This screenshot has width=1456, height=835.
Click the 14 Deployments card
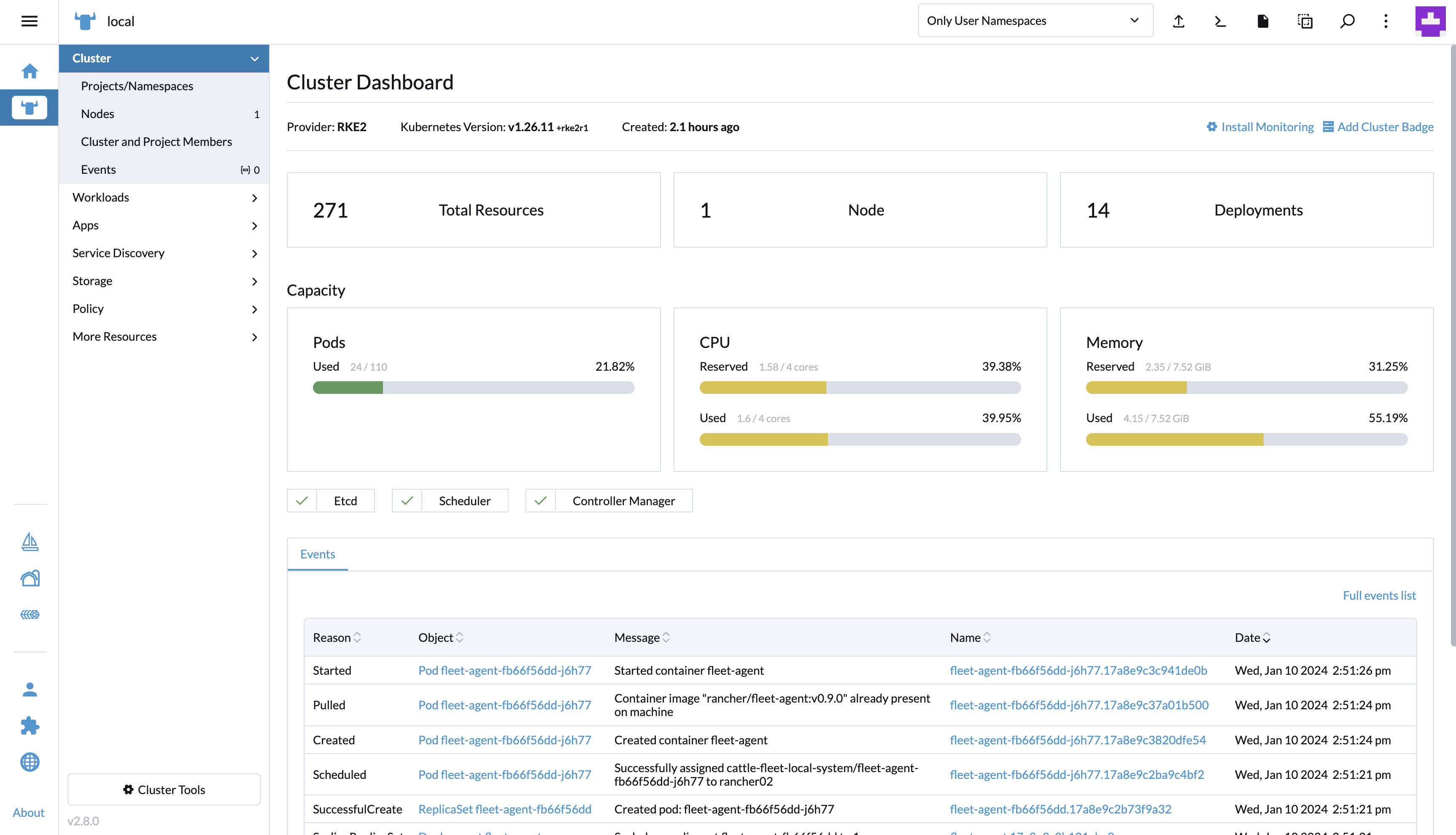coord(1247,210)
